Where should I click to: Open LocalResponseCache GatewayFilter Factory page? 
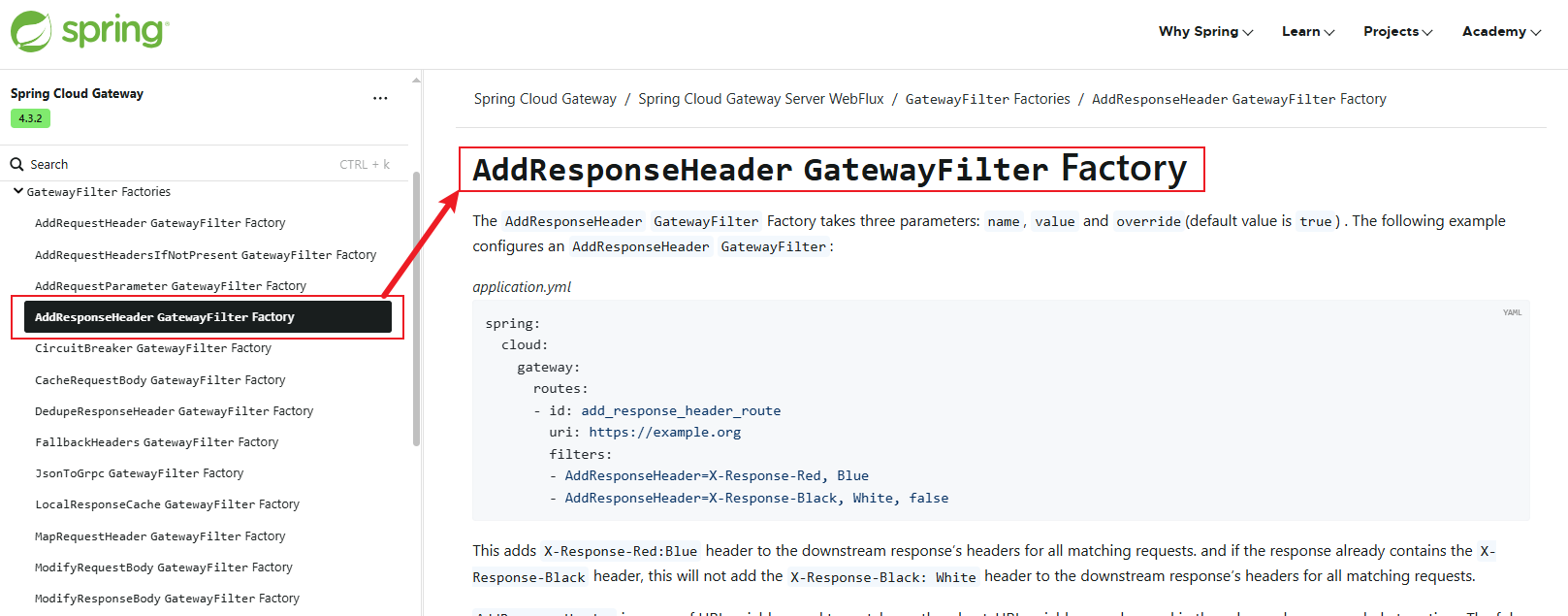pyautogui.click(x=168, y=504)
